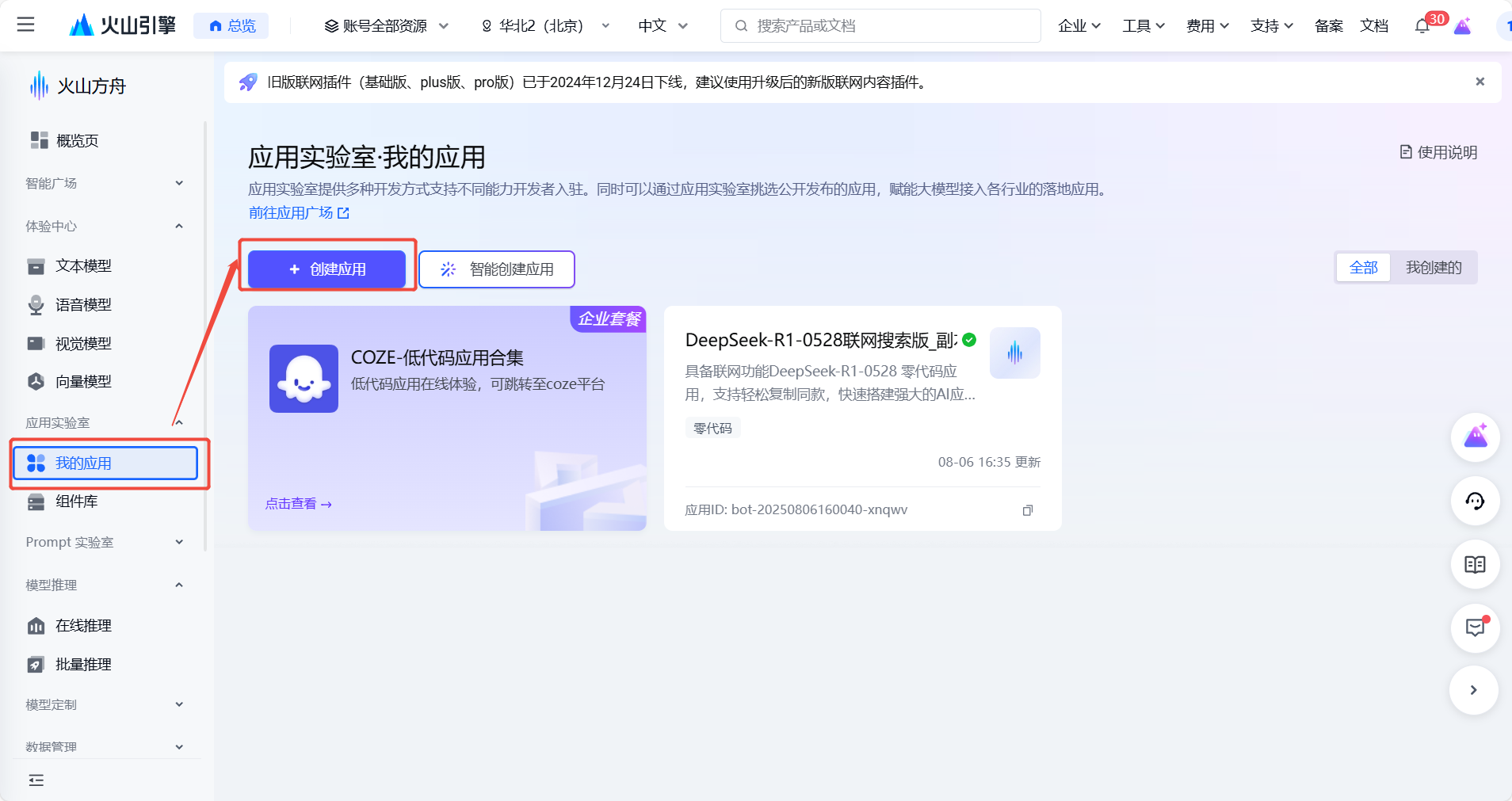
Task: Click the 火山引擎 logo
Action: [x=122, y=25]
